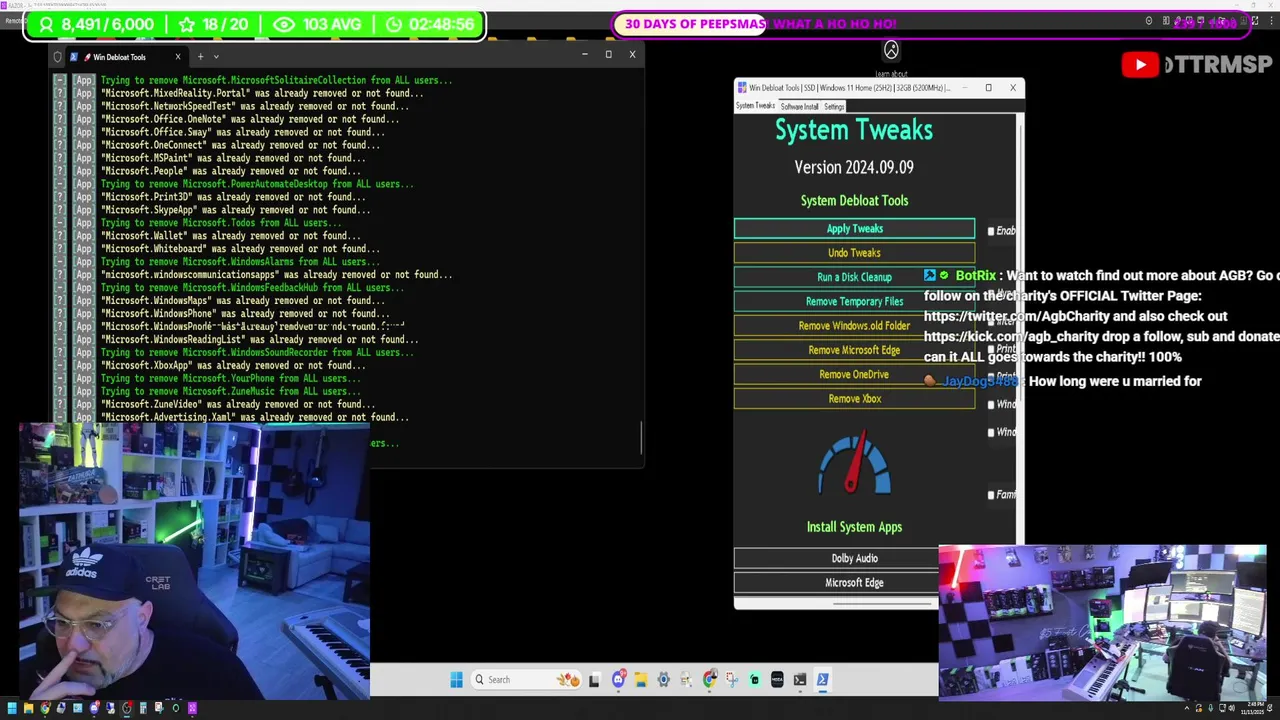1280x720 pixels.
Task: Open Calculator on the host taskbar
Action: tap(143, 708)
